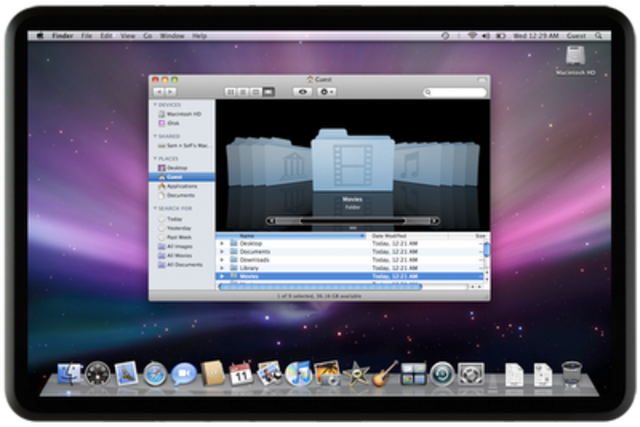Viewport: 640px width, 427px height.
Task: Open the View menu
Action: point(127,36)
